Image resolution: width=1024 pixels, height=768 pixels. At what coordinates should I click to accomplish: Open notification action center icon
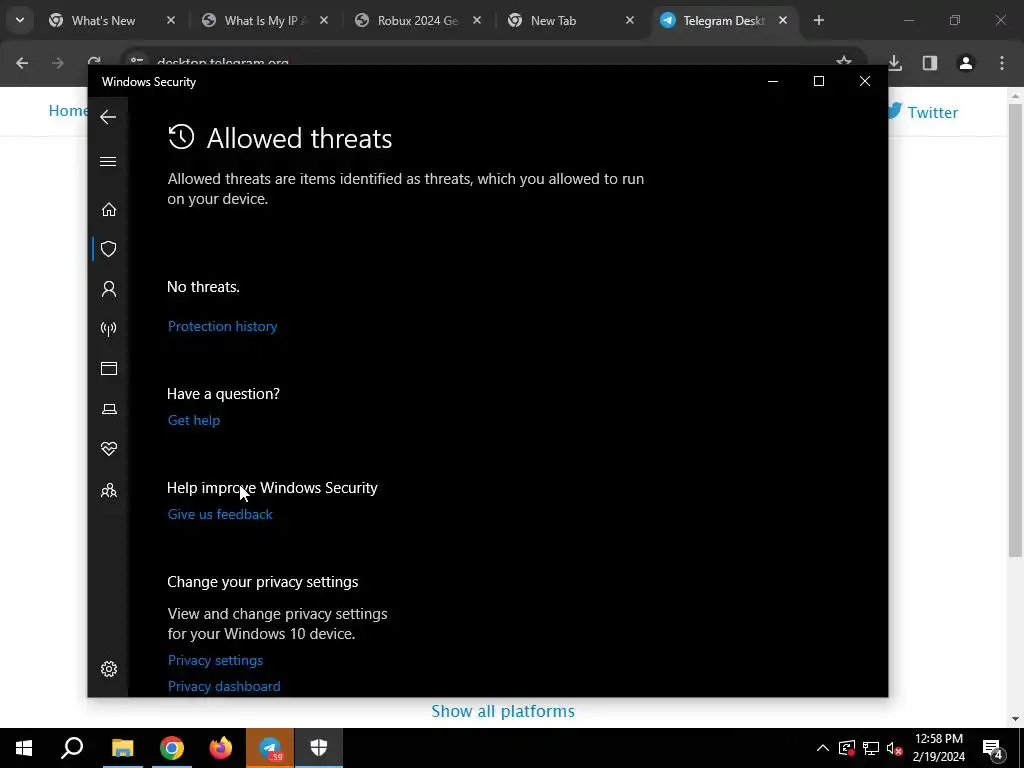[993, 748]
